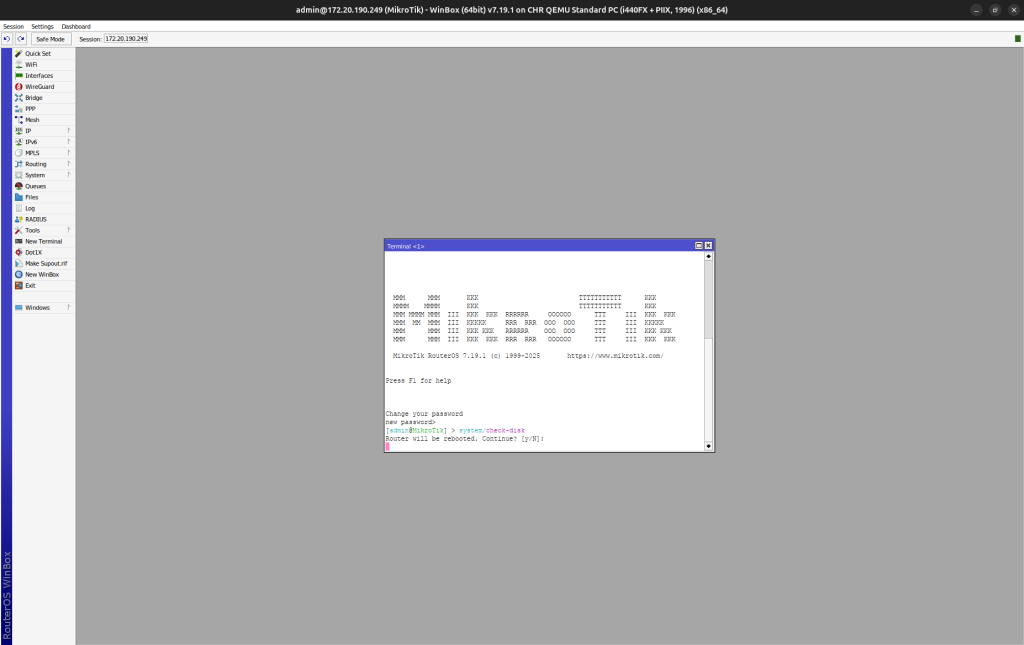Open the Bridge configuration
This screenshot has height=645, width=1024.
pos(43,98)
